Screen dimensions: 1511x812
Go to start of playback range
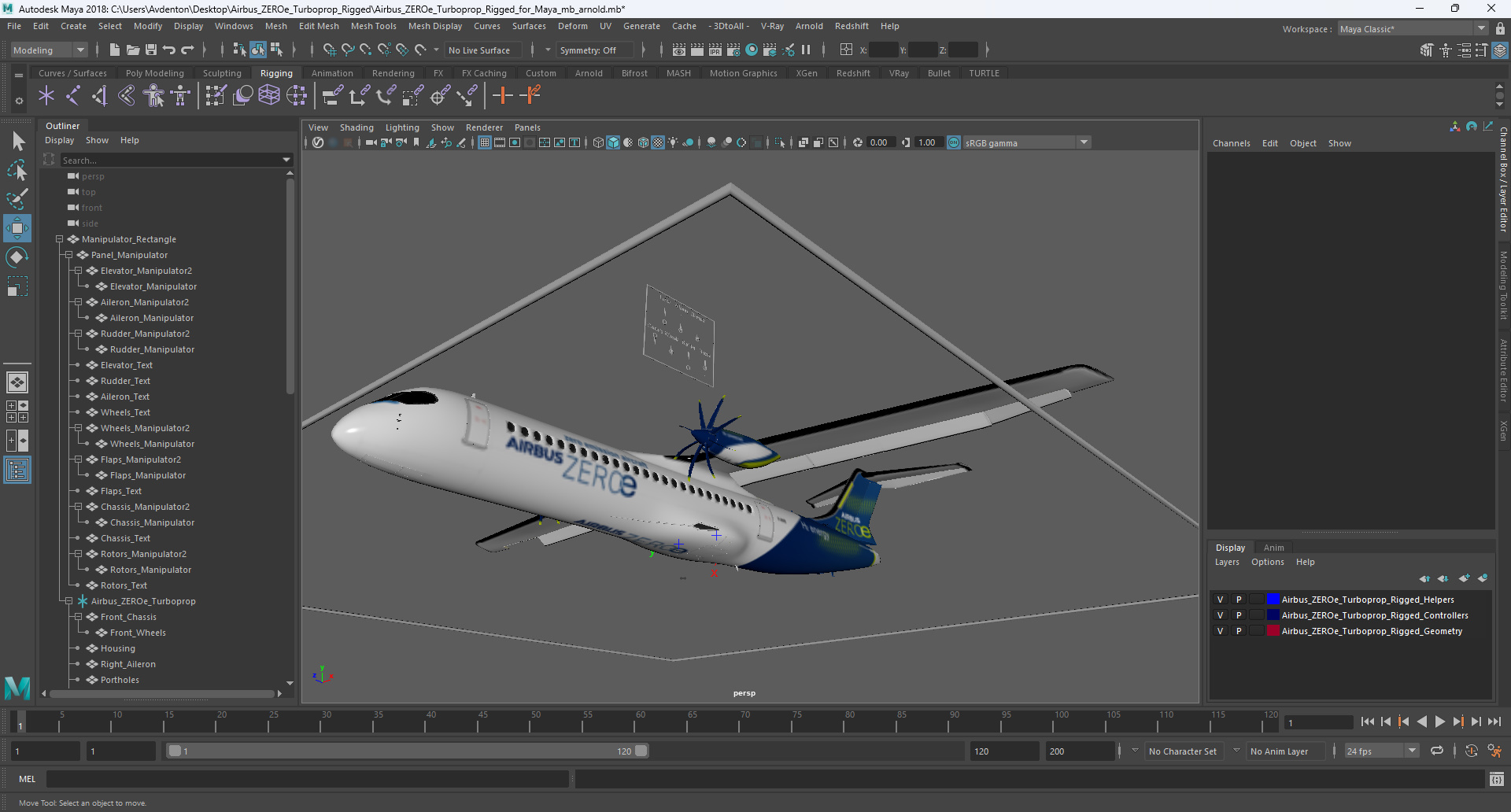pyautogui.click(x=1368, y=722)
